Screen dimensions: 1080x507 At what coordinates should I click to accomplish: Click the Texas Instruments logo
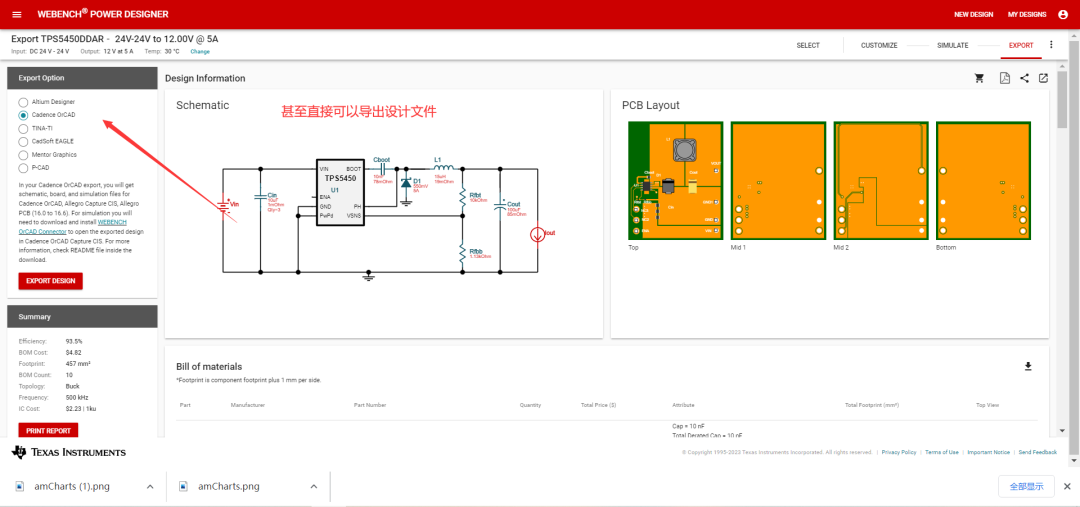pyautogui.click(x=69, y=453)
